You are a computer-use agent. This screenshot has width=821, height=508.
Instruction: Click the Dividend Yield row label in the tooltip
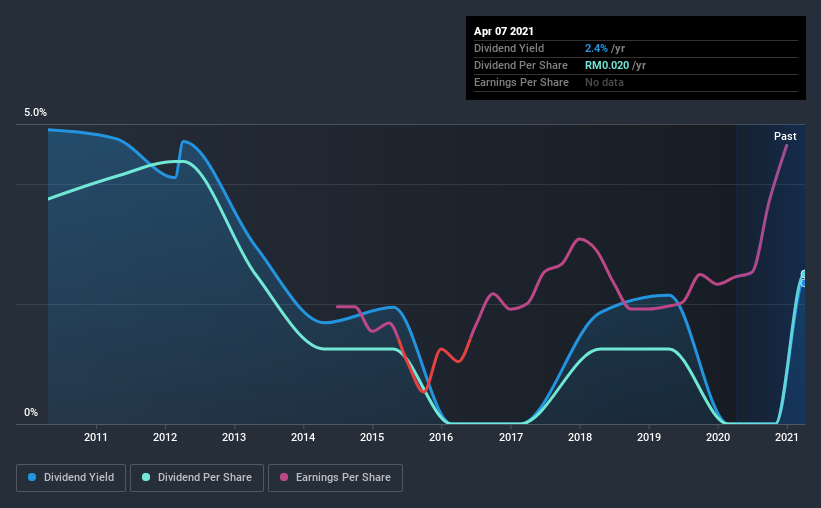pos(509,48)
